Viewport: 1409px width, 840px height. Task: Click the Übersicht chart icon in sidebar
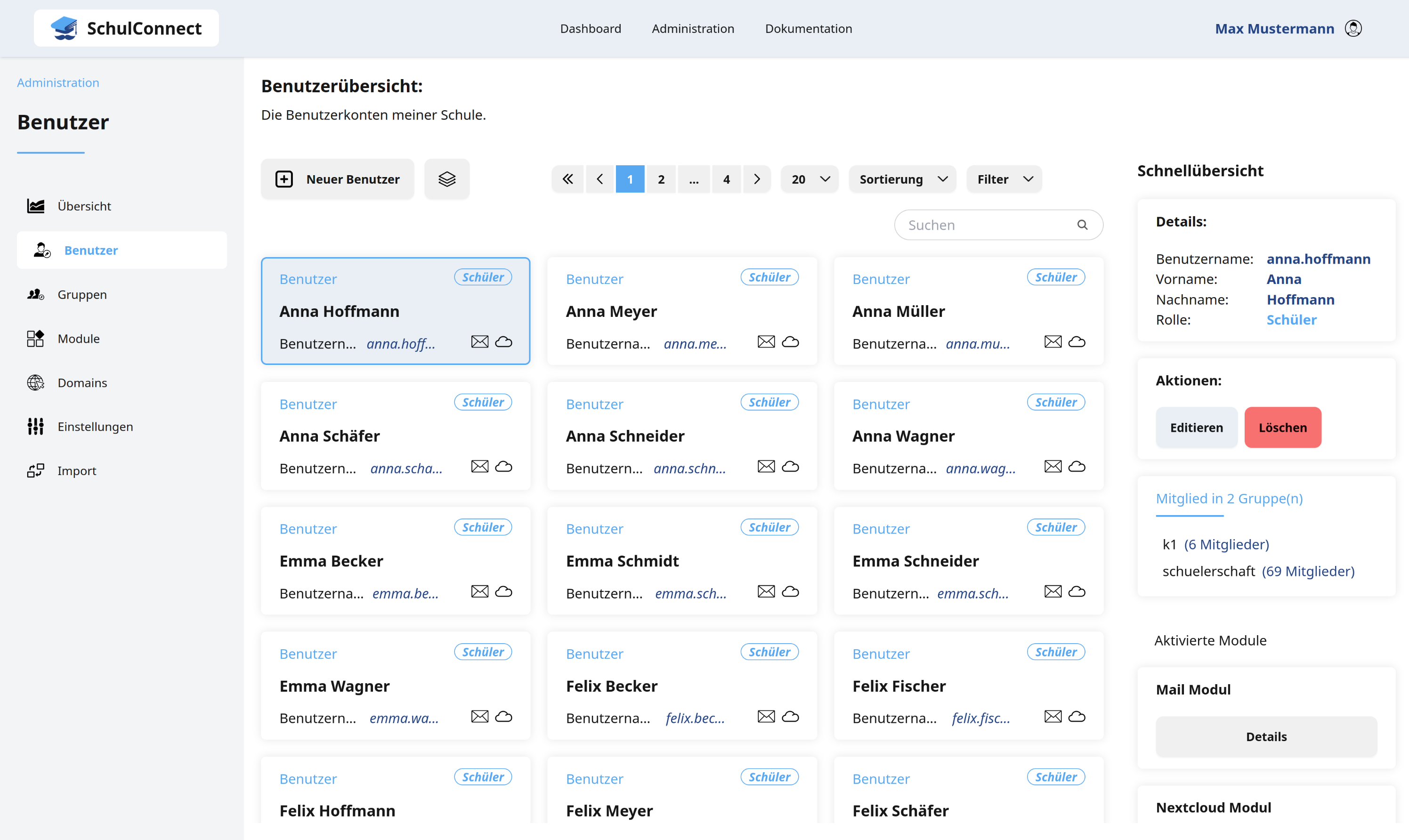[x=36, y=206]
